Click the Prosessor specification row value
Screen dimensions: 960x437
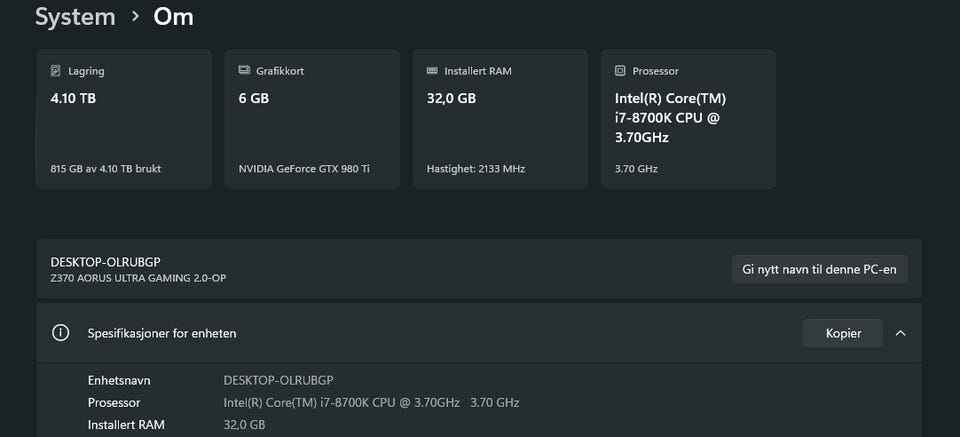tap(371, 402)
